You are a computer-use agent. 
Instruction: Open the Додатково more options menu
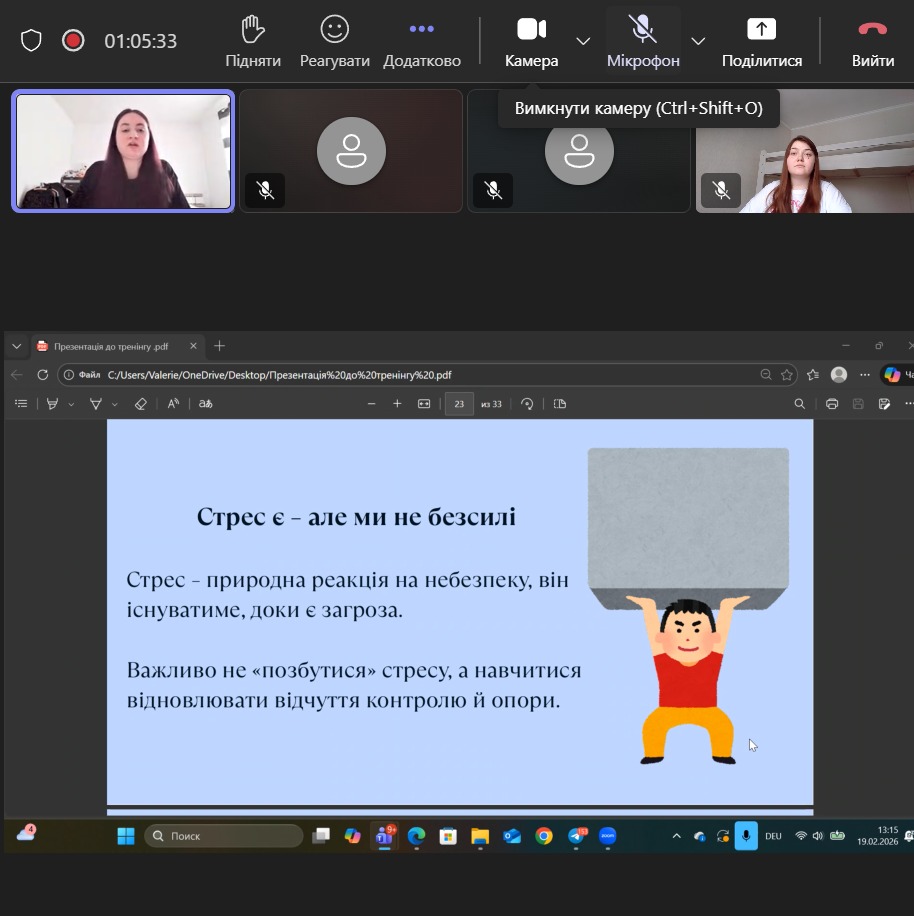422,41
